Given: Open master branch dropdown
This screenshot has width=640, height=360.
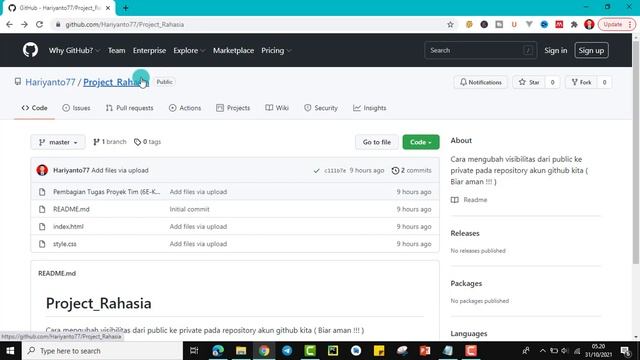Looking at the screenshot, I should [58, 142].
